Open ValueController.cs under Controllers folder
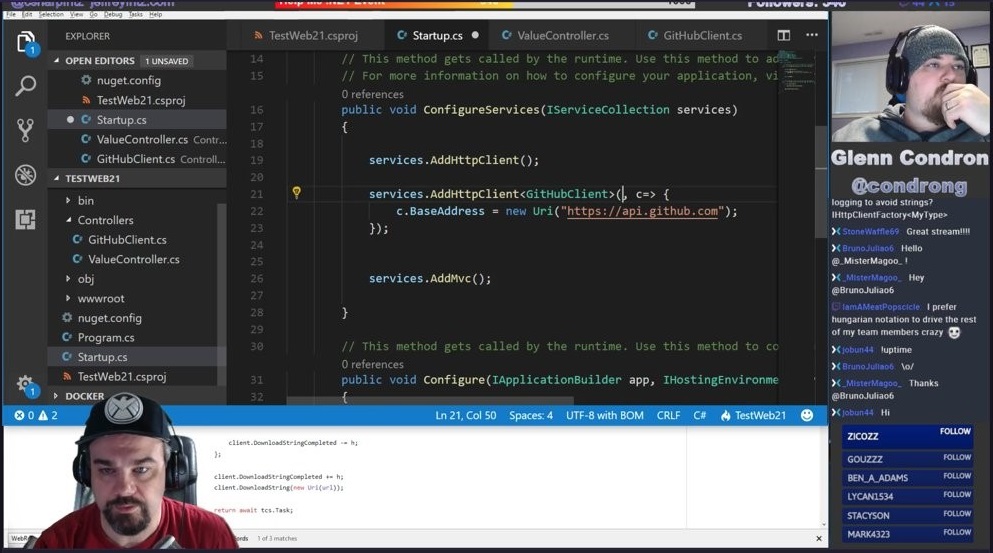Screen dimensions: 993x553 (133, 259)
